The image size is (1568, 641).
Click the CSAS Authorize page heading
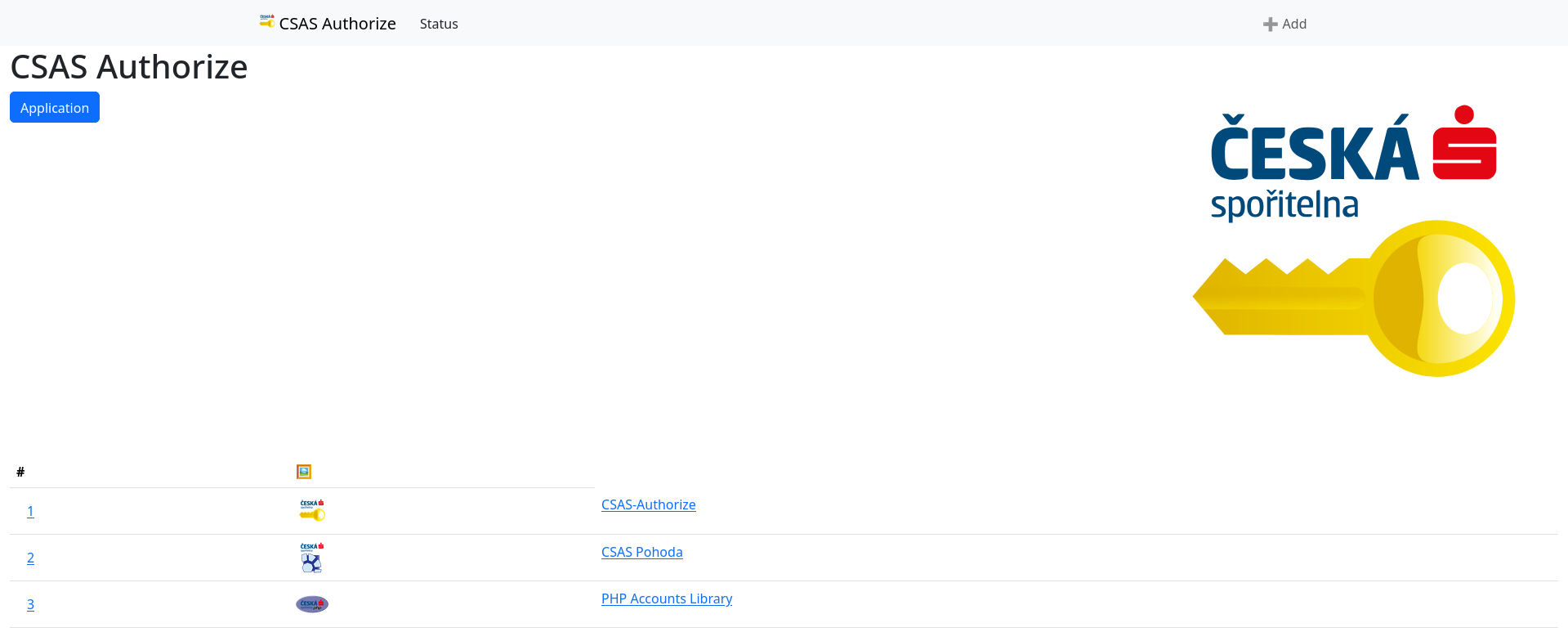click(129, 67)
